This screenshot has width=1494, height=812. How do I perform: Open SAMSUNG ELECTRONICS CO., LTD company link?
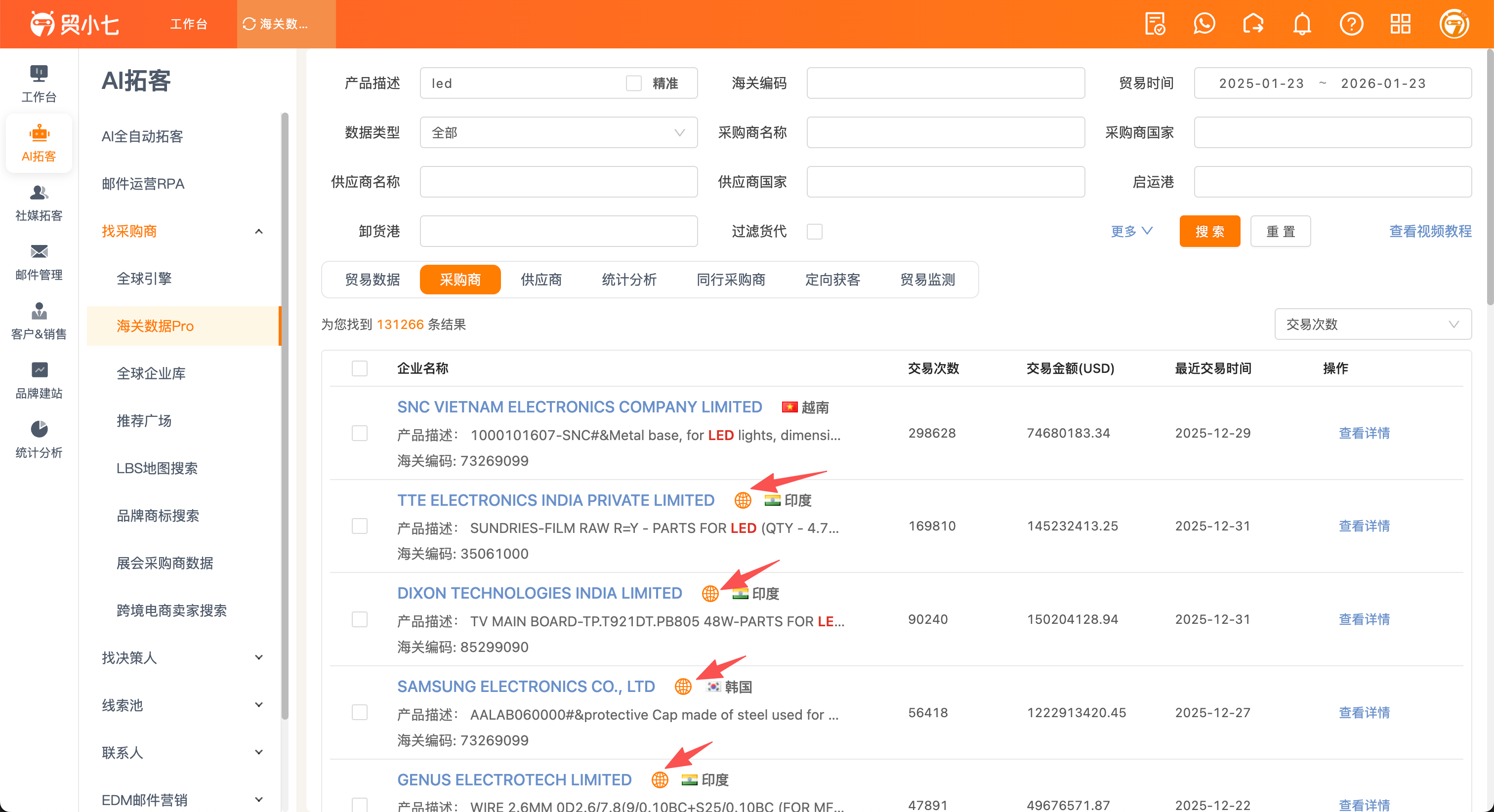pyautogui.click(x=526, y=687)
